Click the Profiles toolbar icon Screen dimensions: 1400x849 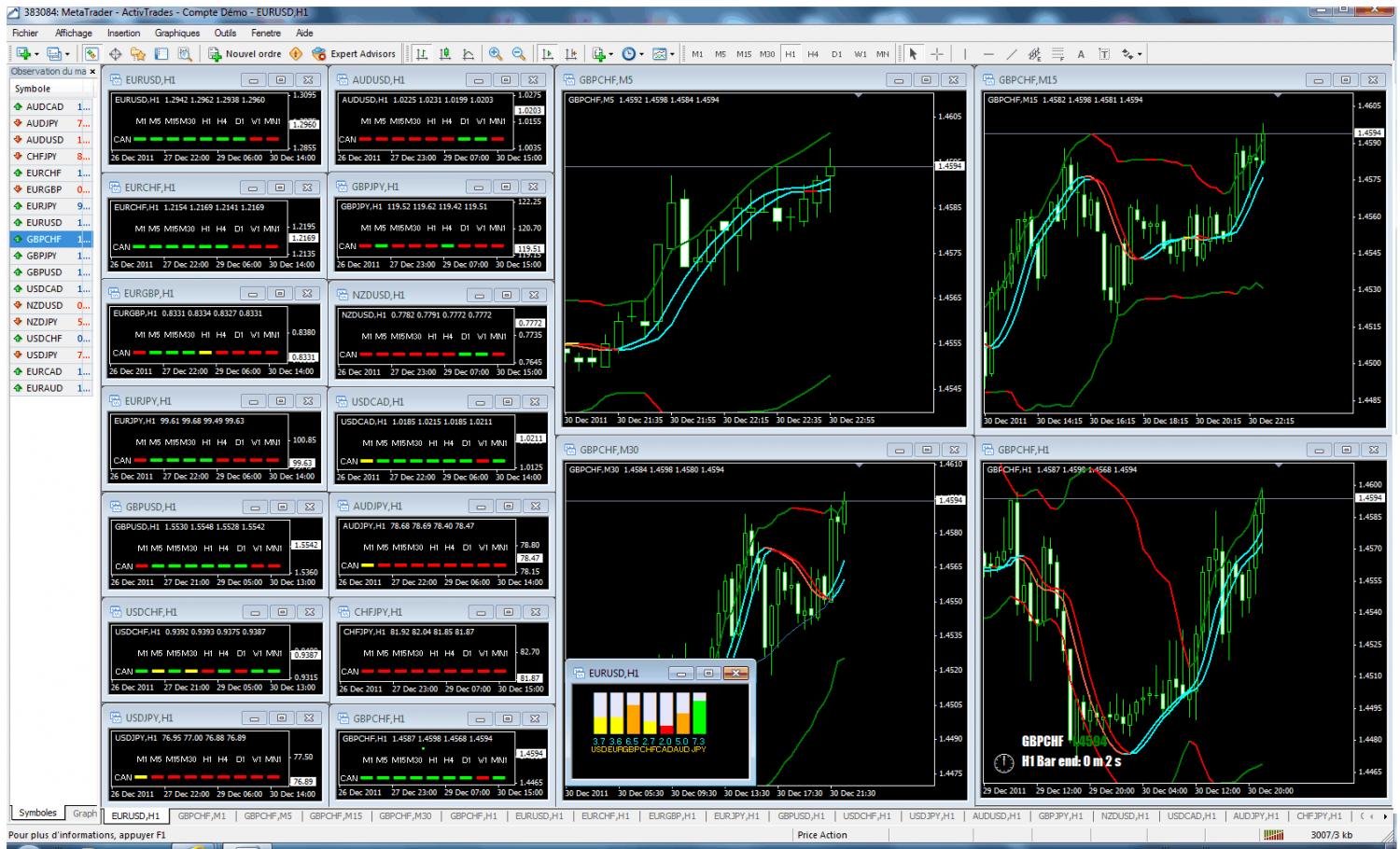point(53,53)
